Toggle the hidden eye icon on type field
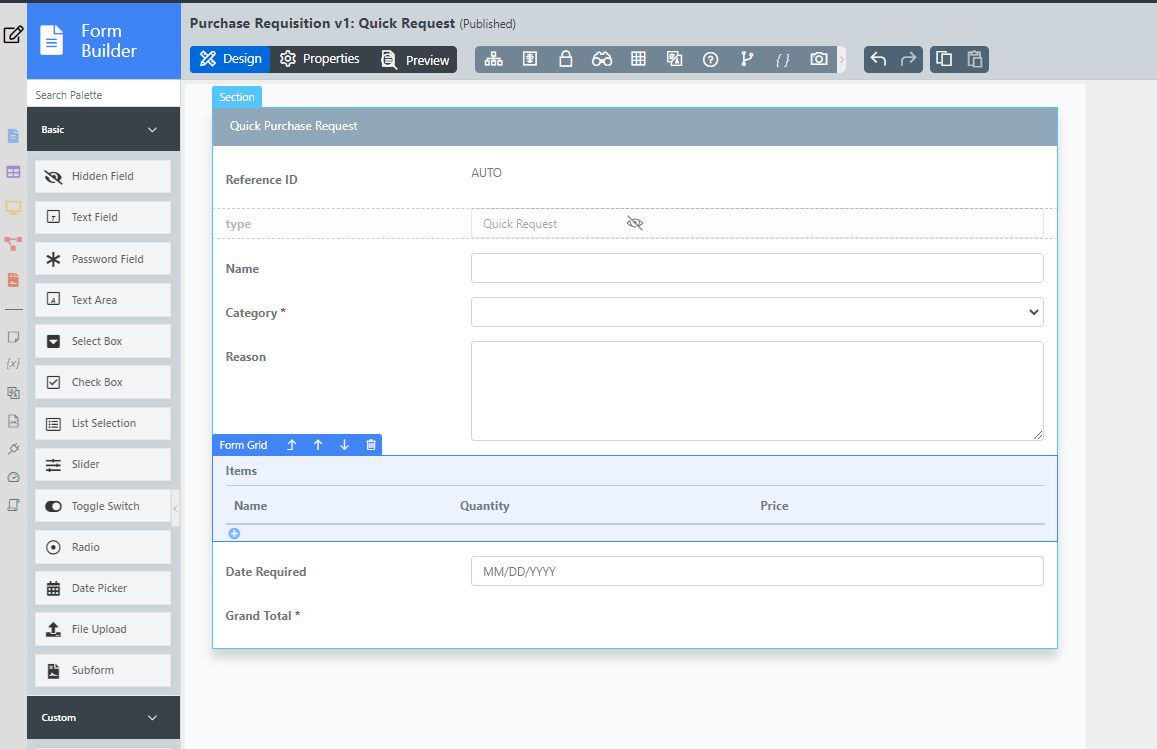1157x749 pixels. [635, 223]
